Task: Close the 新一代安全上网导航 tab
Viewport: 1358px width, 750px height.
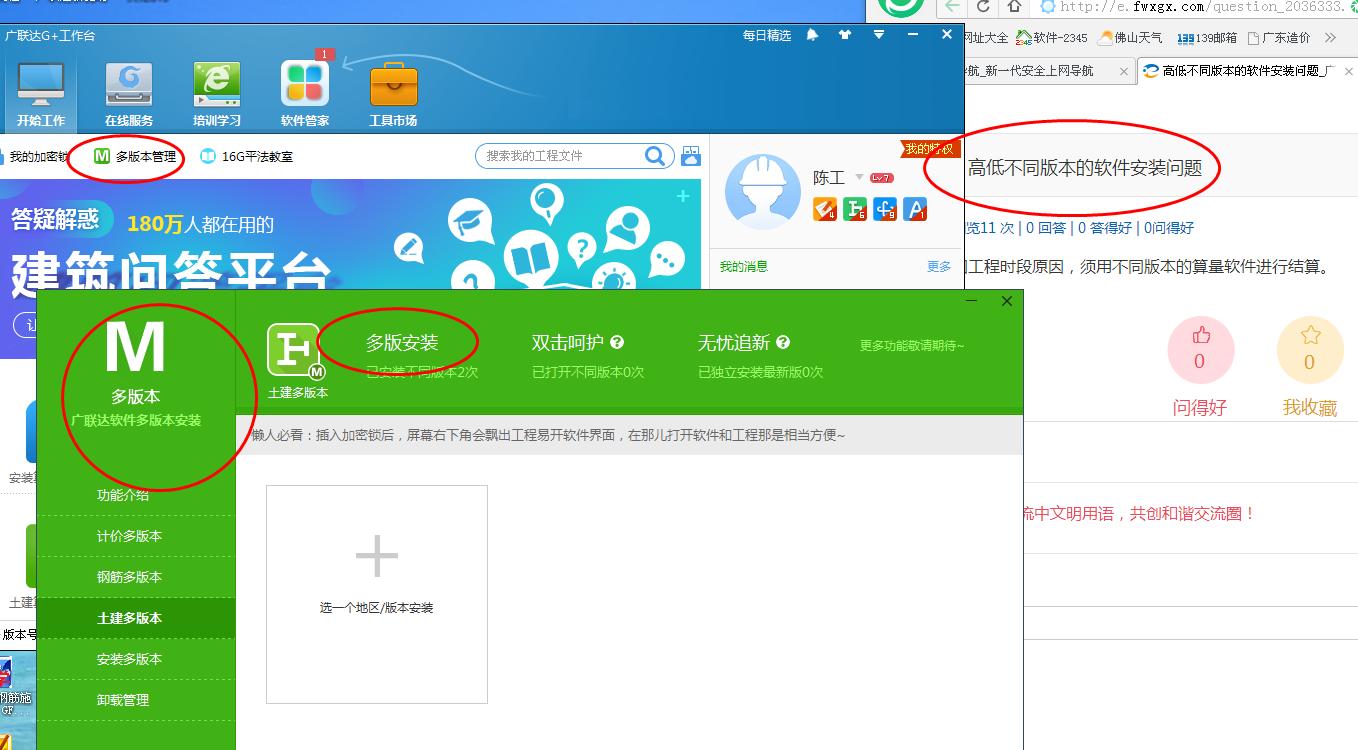Action: click(1124, 71)
